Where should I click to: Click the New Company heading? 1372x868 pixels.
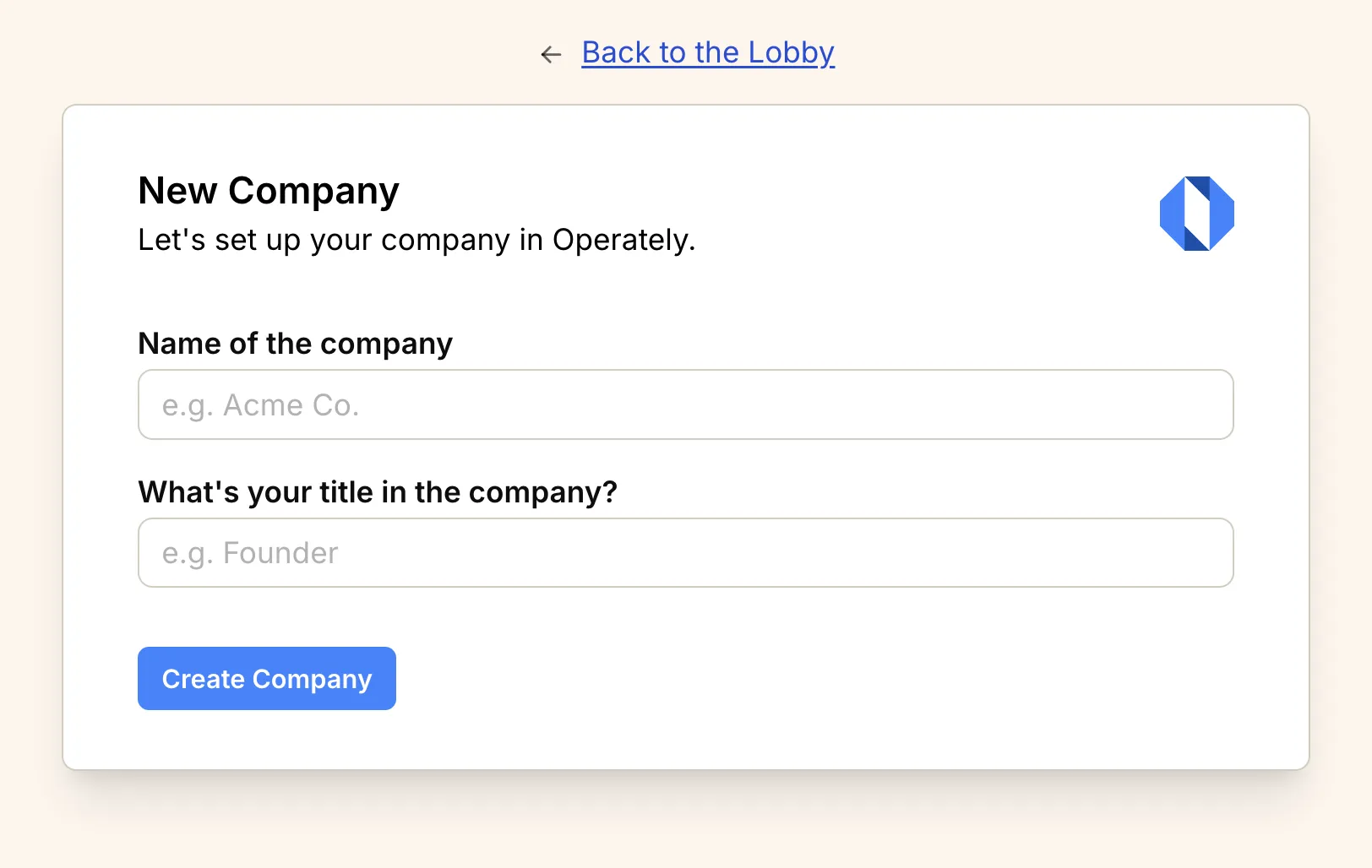268,191
